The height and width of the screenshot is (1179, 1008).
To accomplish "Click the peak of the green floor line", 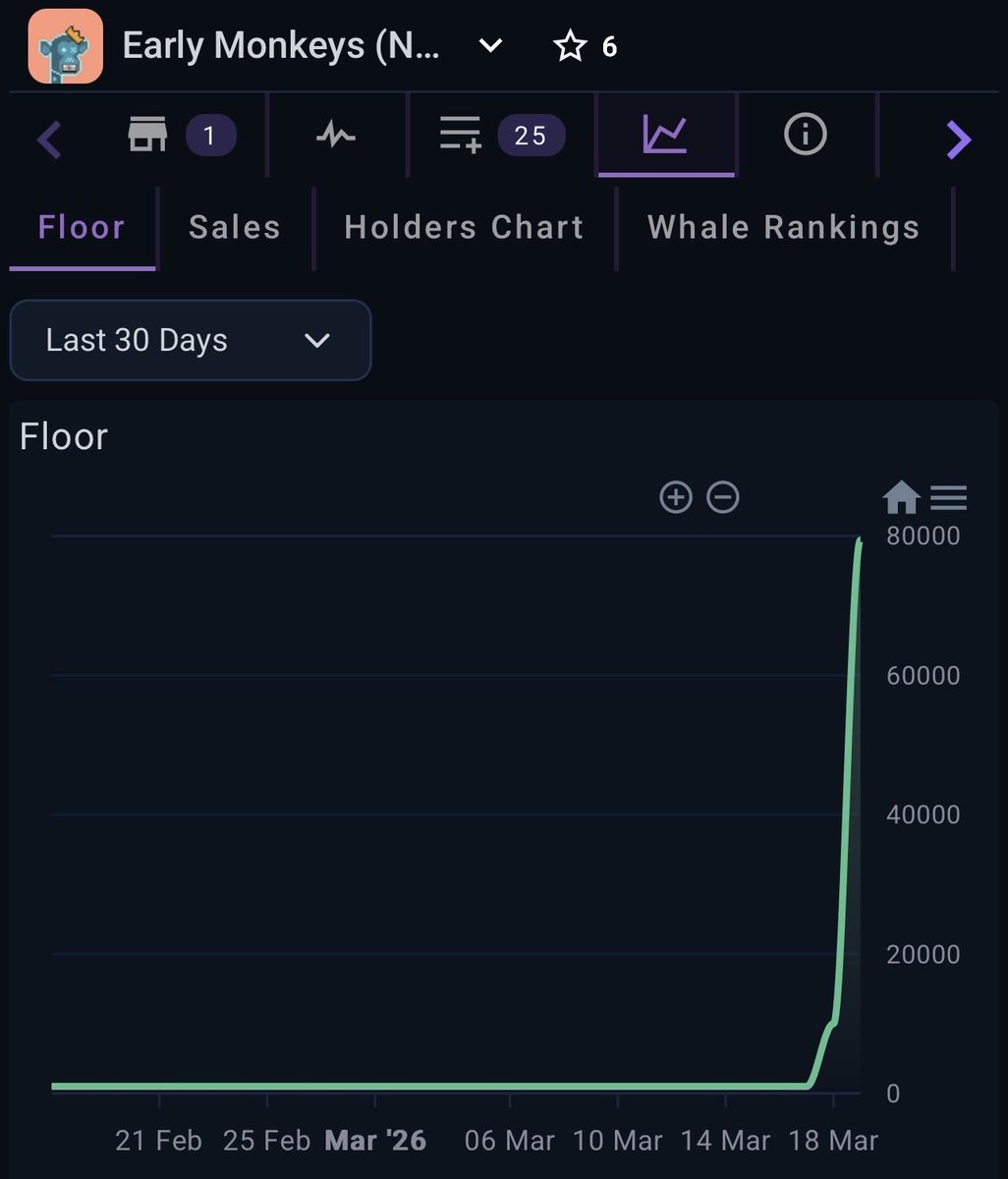I will point(861,539).
